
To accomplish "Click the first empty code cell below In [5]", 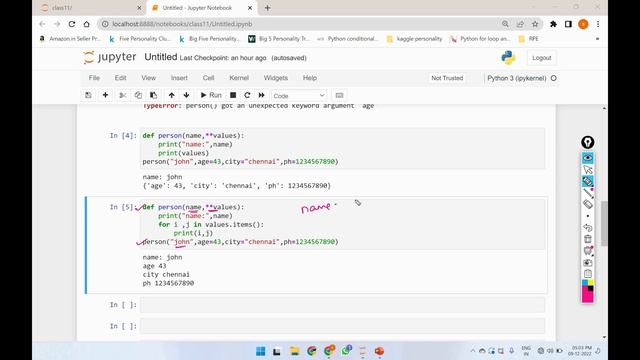I will point(342,305).
